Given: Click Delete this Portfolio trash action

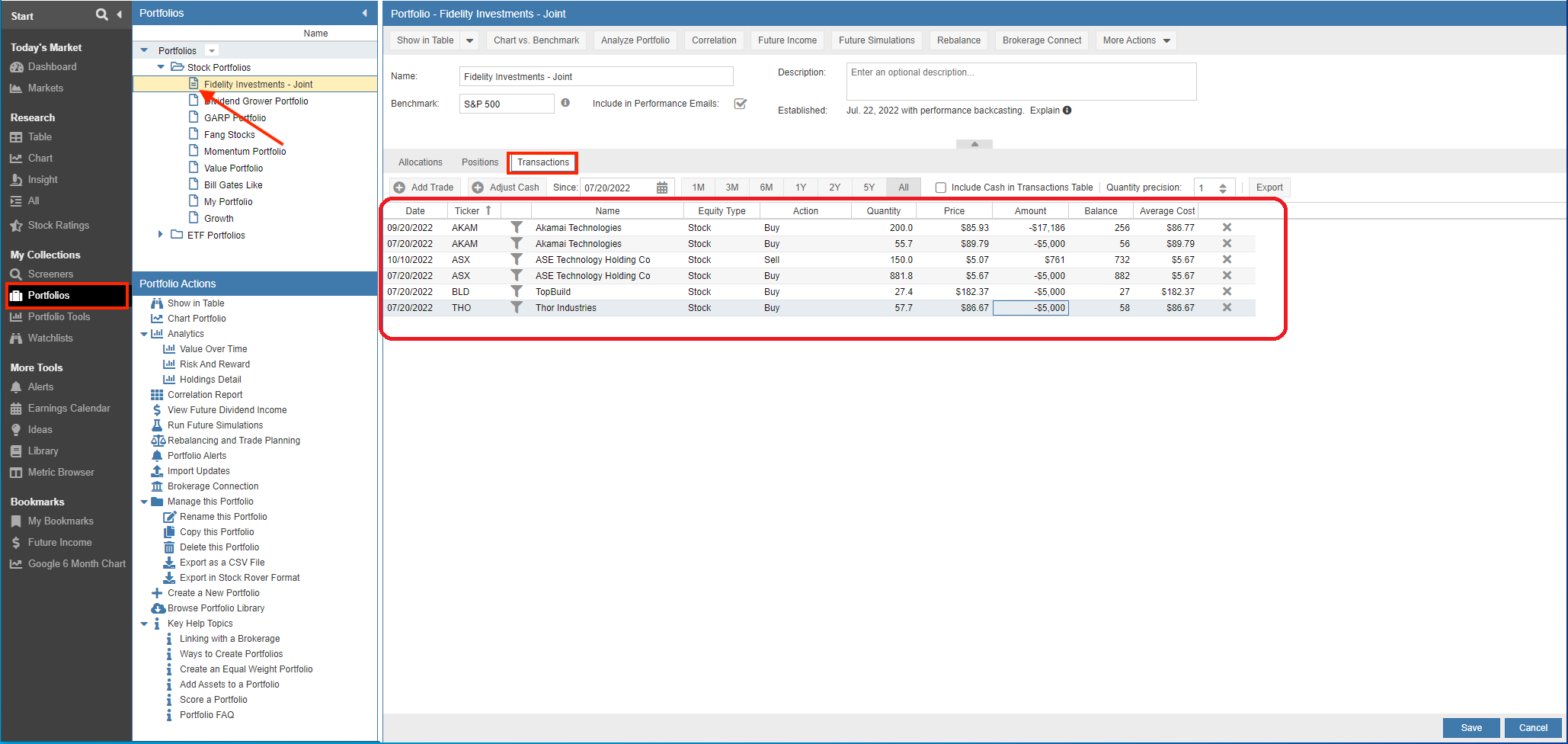Looking at the screenshot, I should (219, 547).
